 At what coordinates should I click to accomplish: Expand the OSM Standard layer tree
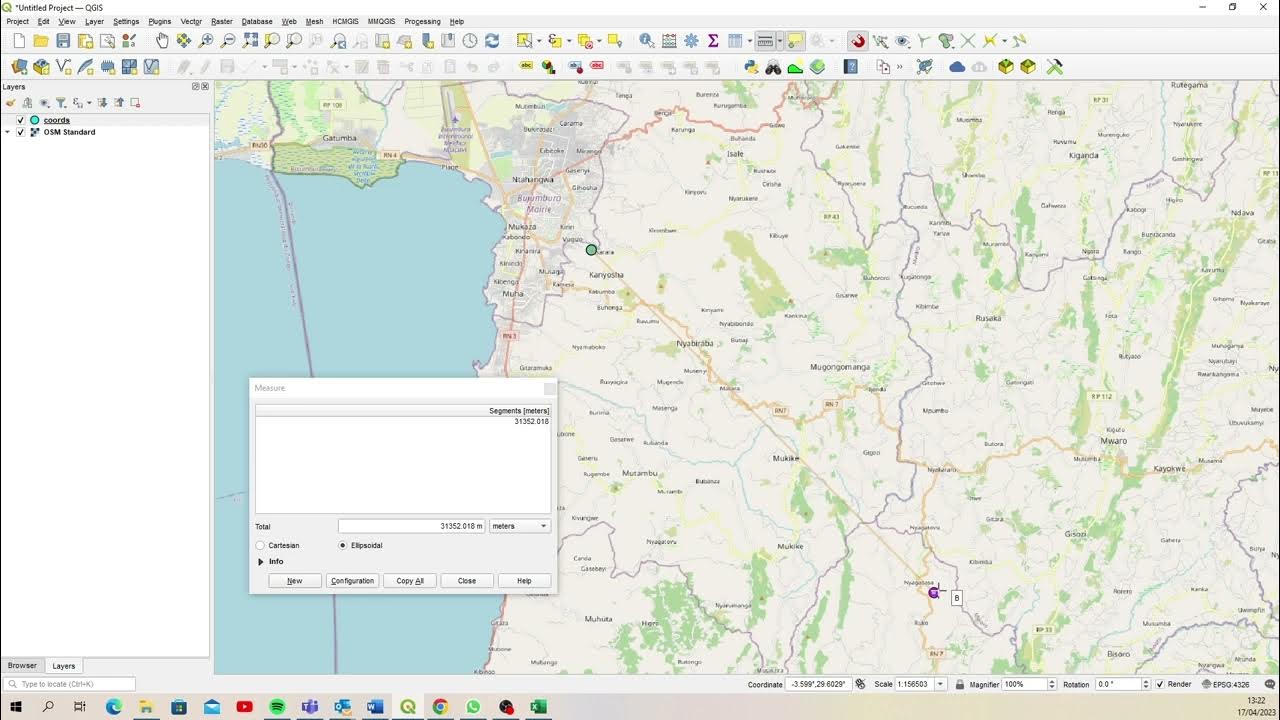8,132
